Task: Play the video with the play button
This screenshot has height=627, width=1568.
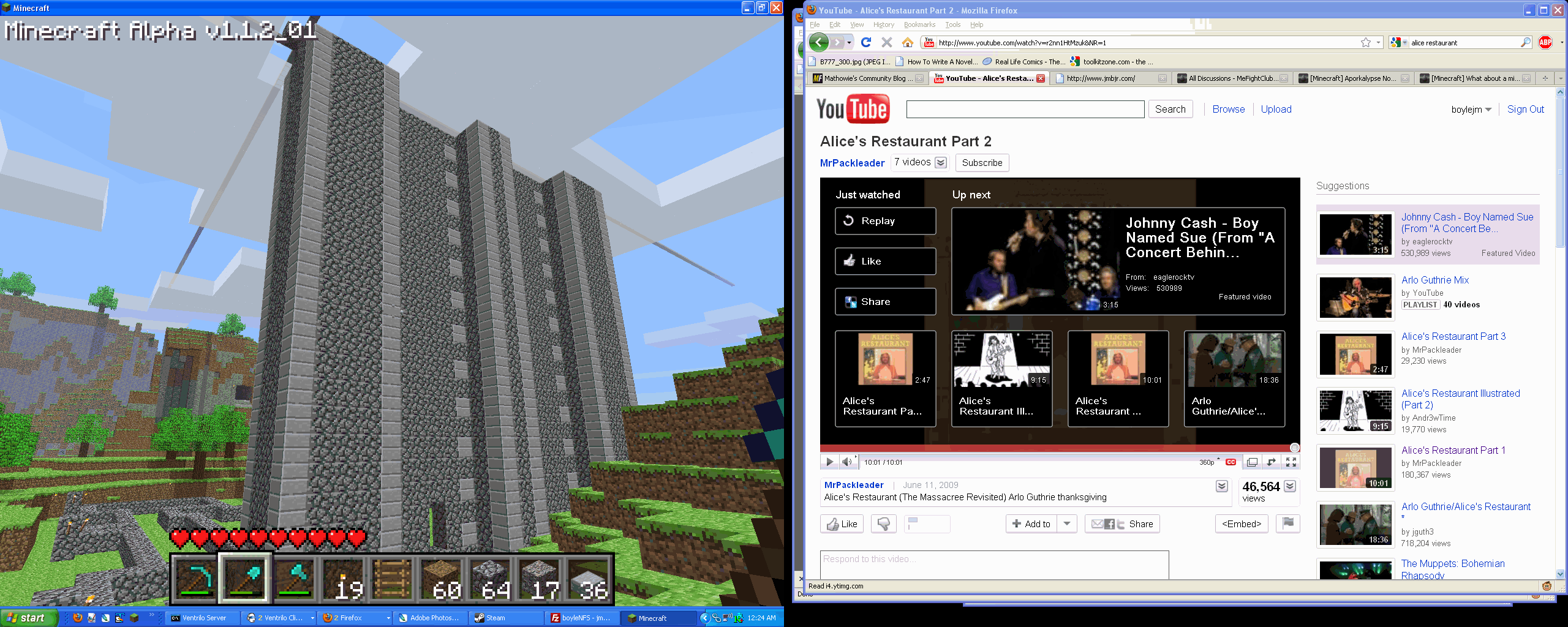Action: [829, 462]
